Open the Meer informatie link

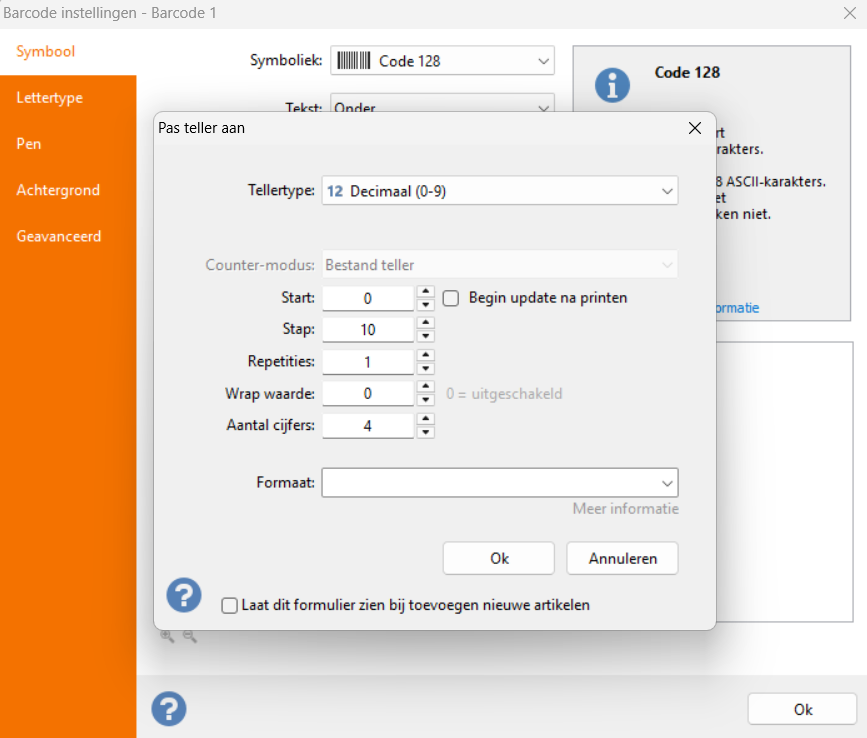coord(625,509)
